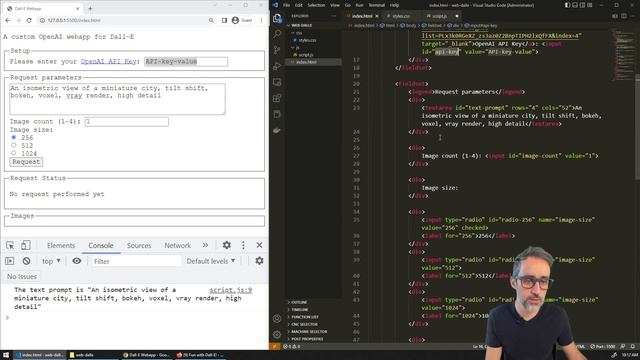This screenshot has height=360, width=640.
Task: Switch to the Network tab in DevTools
Action: click(177, 245)
